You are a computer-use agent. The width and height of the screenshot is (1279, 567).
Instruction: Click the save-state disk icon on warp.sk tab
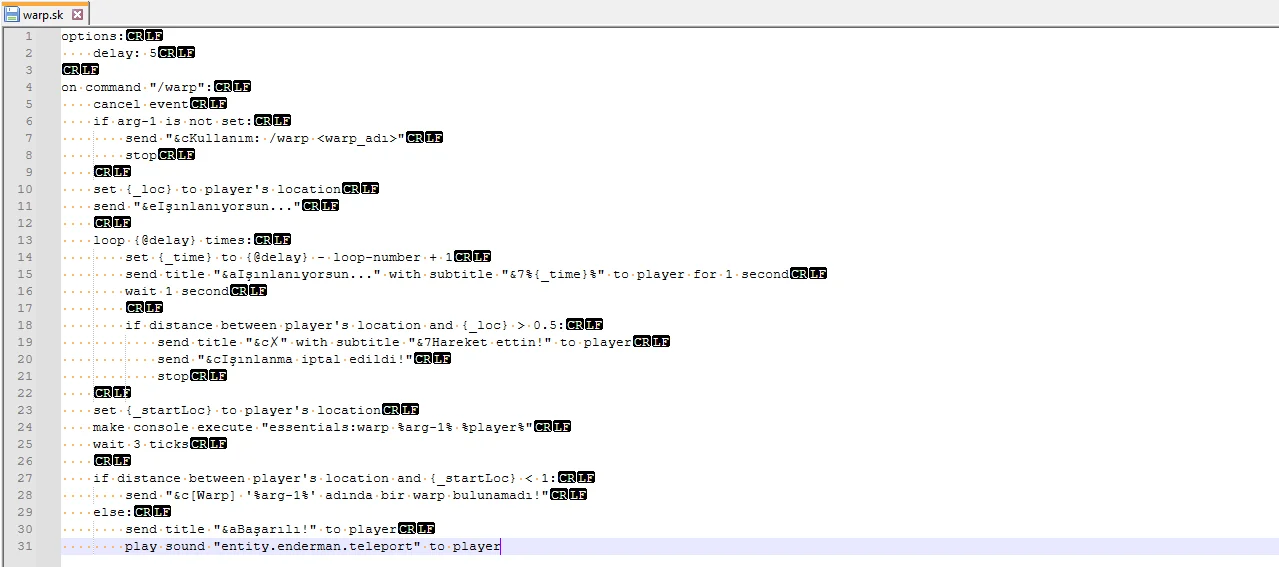tap(13, 15)
